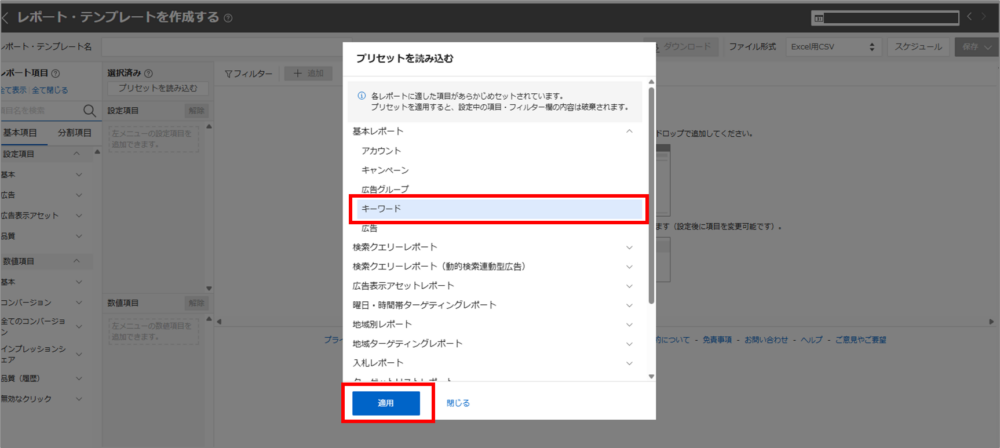
Task: Click the calendar icon in the top bar
Action: click(818, 18)
